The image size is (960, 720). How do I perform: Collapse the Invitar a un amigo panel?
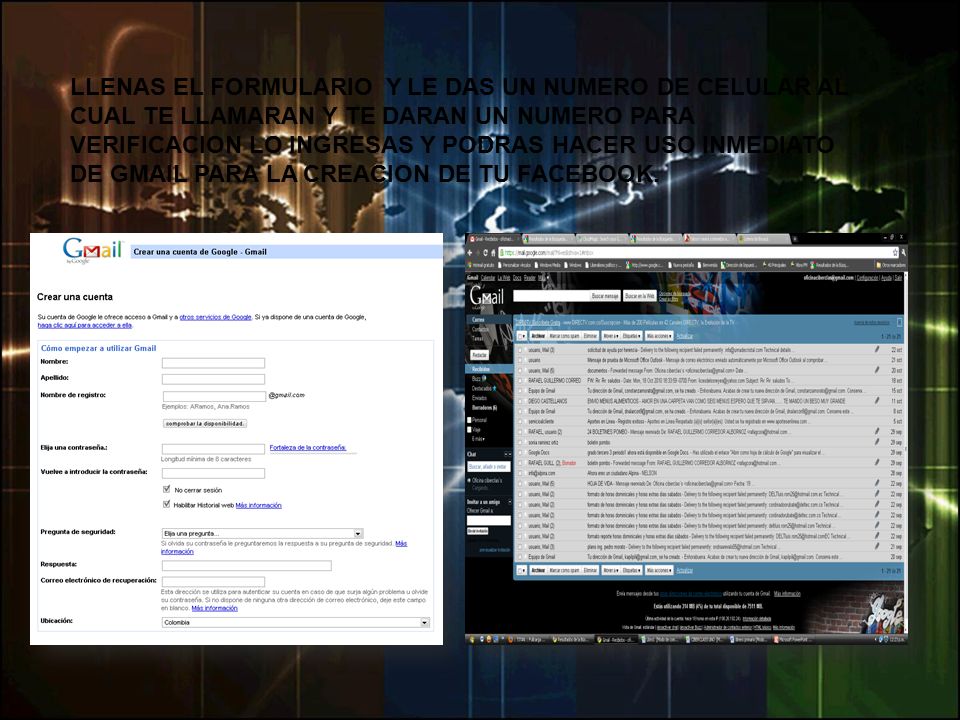click(x=509, y=502)
